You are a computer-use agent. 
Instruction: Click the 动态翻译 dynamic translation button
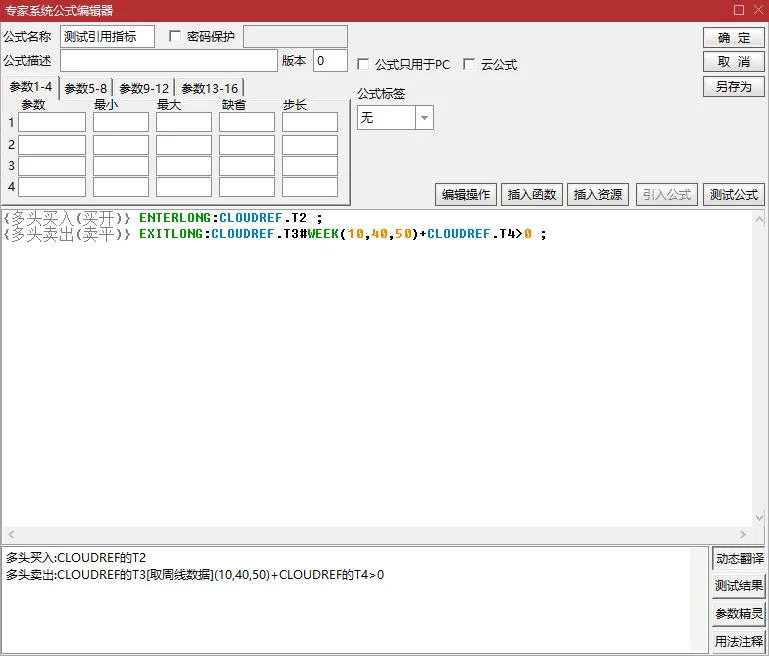739,558
